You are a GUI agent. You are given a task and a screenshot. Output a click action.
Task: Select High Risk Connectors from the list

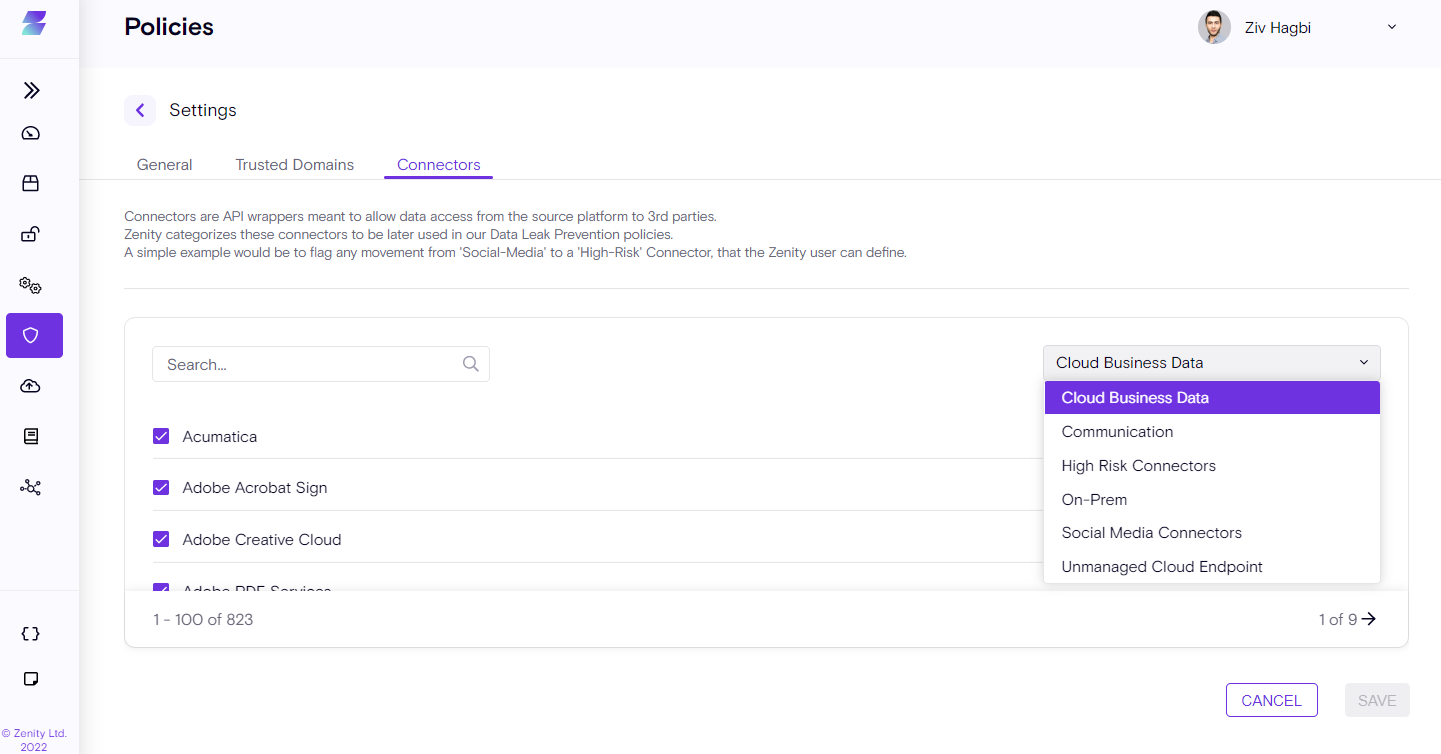1138,466
